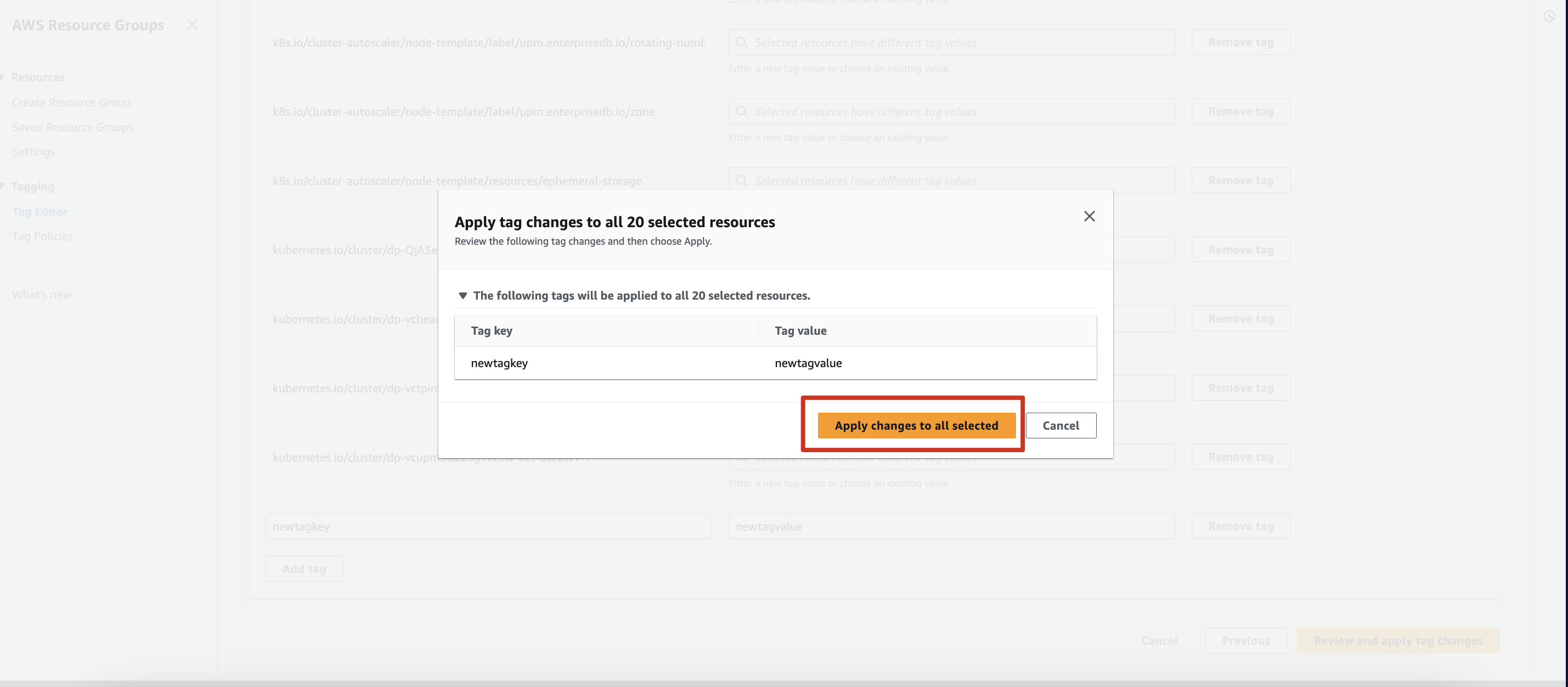Remove the kubernetes.io/cluster/dp-vcupm tag
Image resolution: width=1568 pixels, height=687 pixels.
pos(1240,457)
